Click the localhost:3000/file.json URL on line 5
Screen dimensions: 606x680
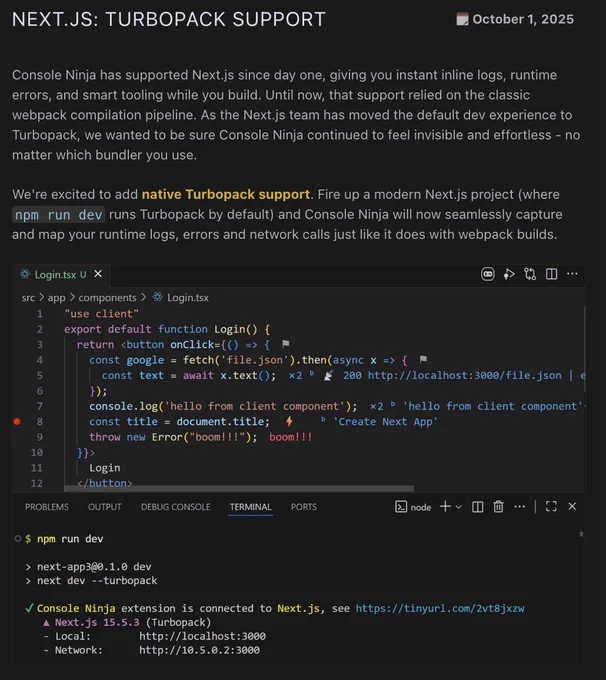pos(465,376)
